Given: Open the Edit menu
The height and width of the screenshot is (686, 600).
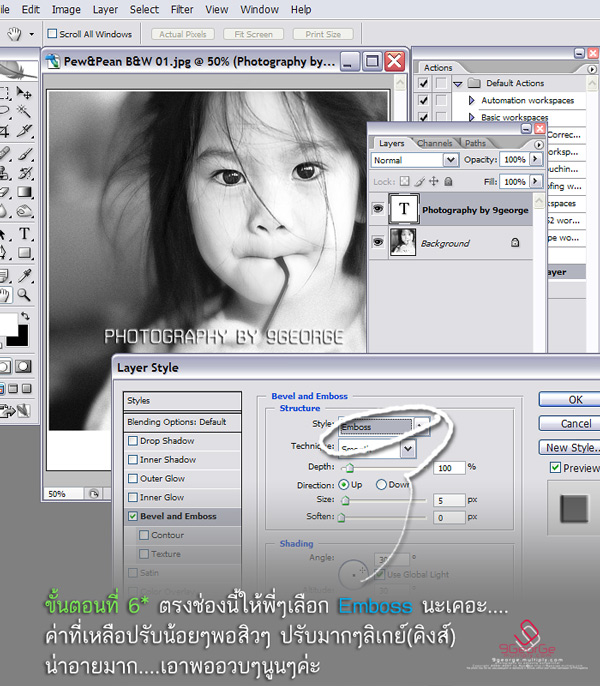Looking at the screenshot, I should coord(31,9).
